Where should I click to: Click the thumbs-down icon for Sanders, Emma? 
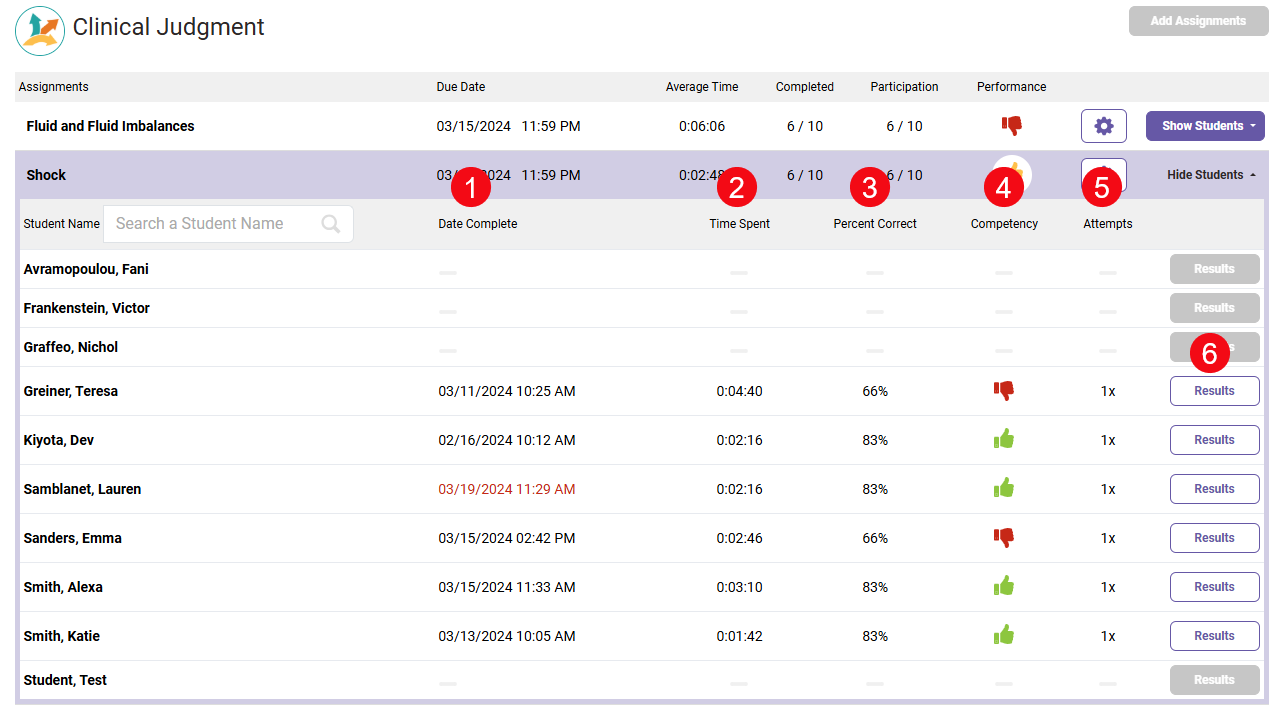pyautogui.click(x=1004, y=537)
